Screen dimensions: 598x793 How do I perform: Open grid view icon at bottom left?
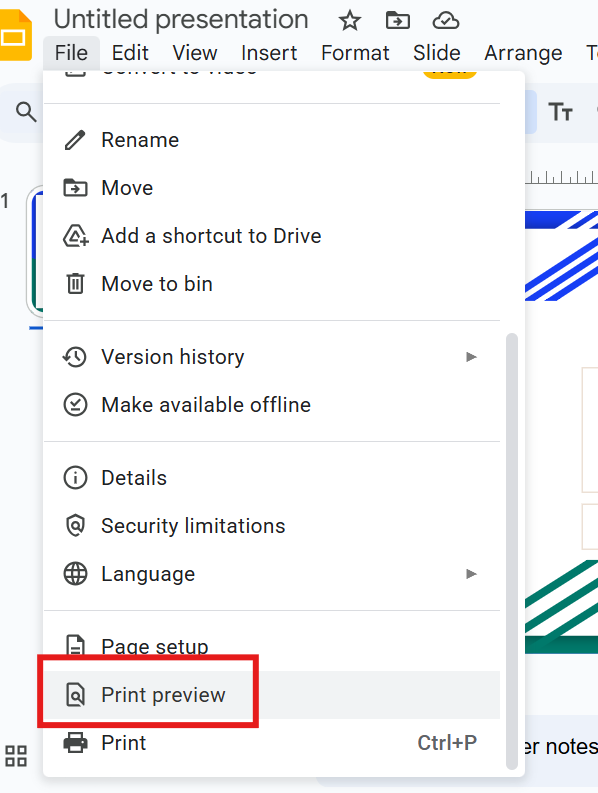tap(16, 756)
